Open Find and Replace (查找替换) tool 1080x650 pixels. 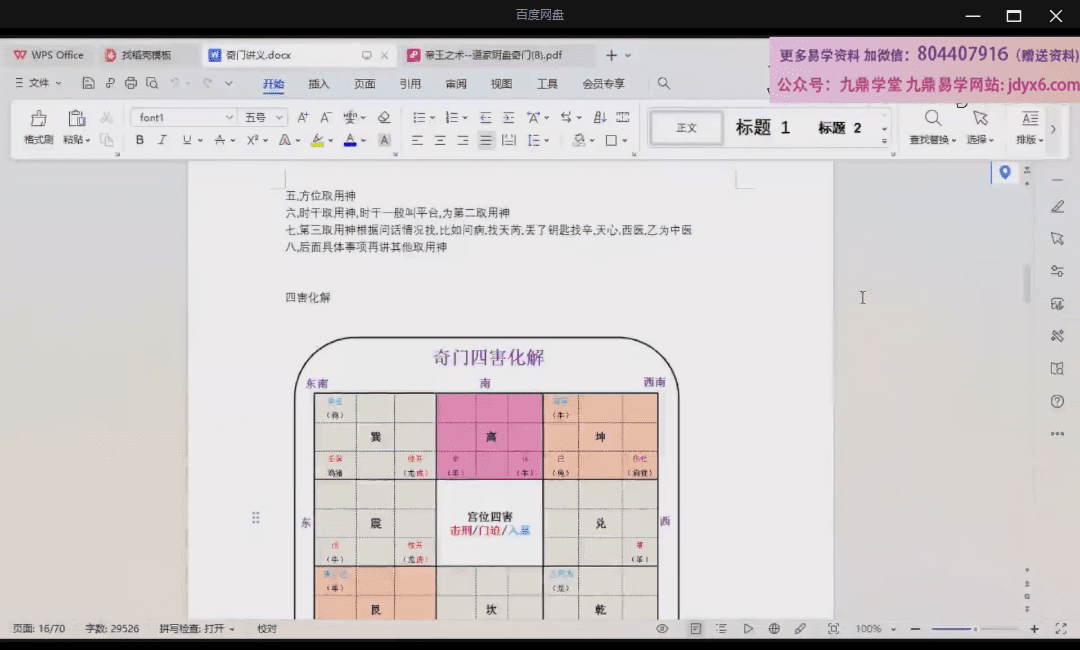(x=932, y=126)
